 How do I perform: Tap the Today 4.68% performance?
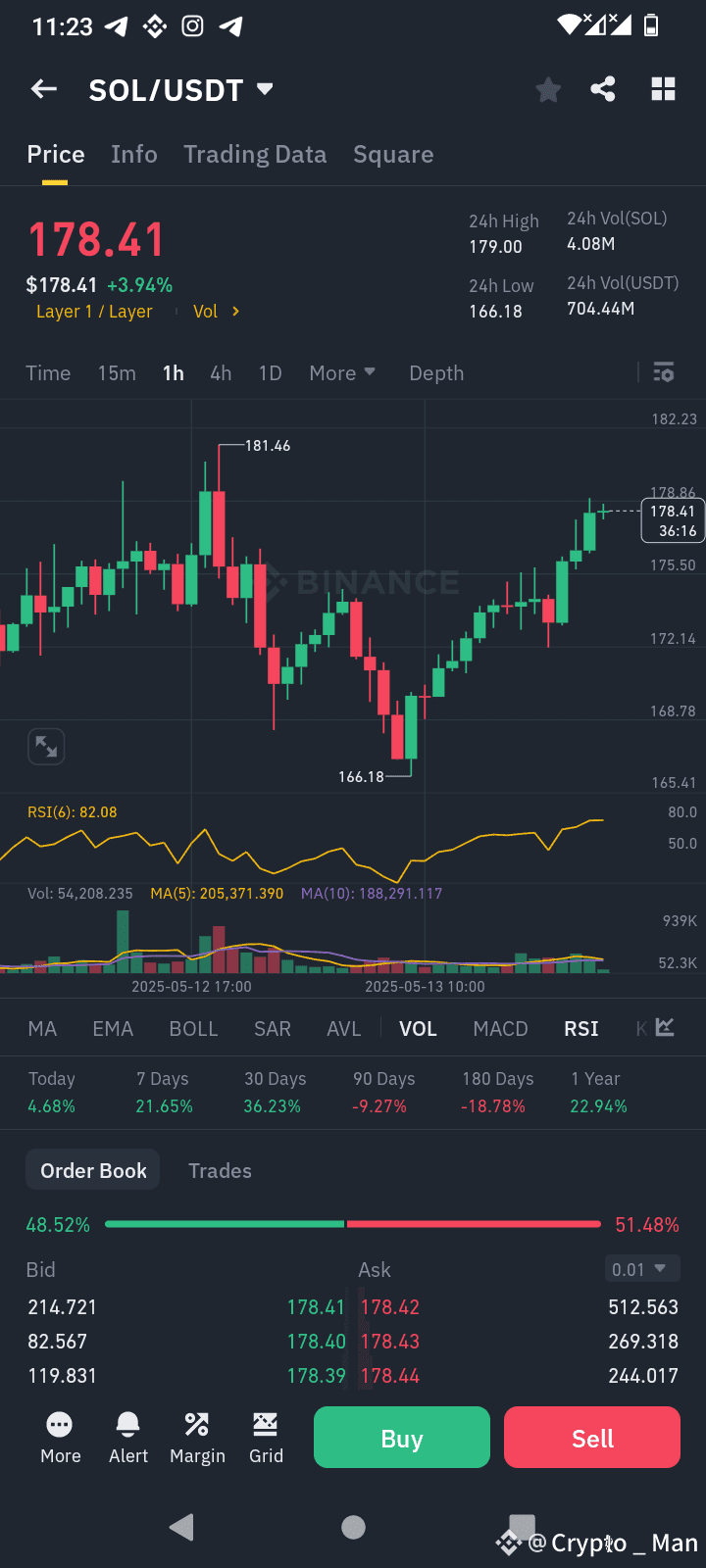coord(52,1093)
